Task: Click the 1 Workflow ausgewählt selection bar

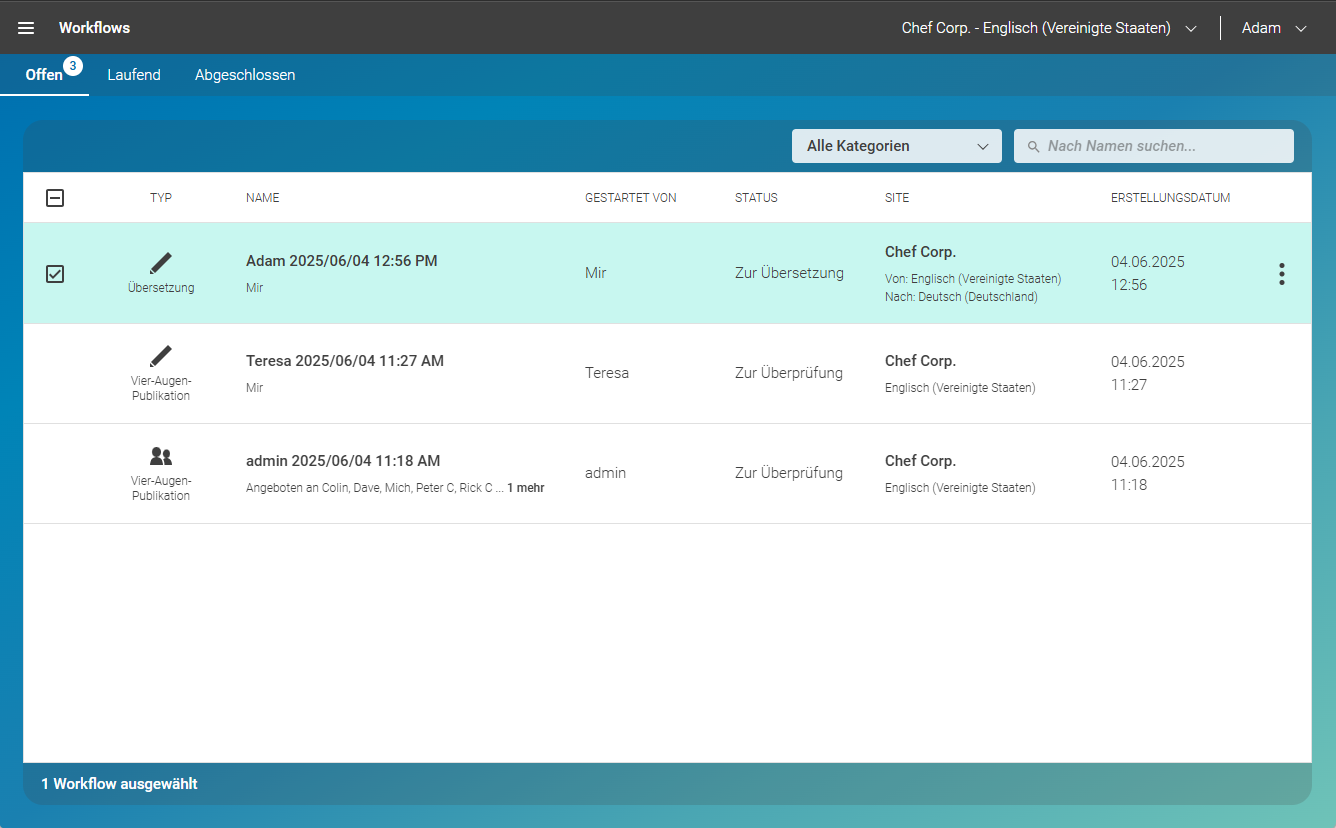Action: 120,783
